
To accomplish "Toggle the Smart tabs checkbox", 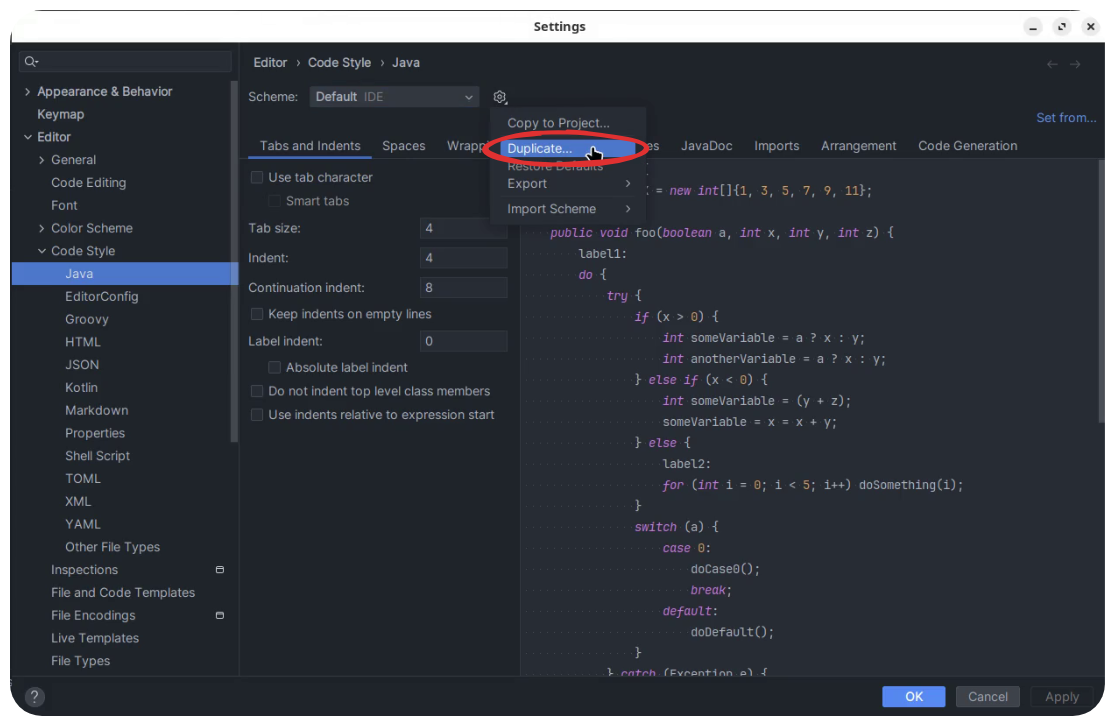I will point(274,201).
